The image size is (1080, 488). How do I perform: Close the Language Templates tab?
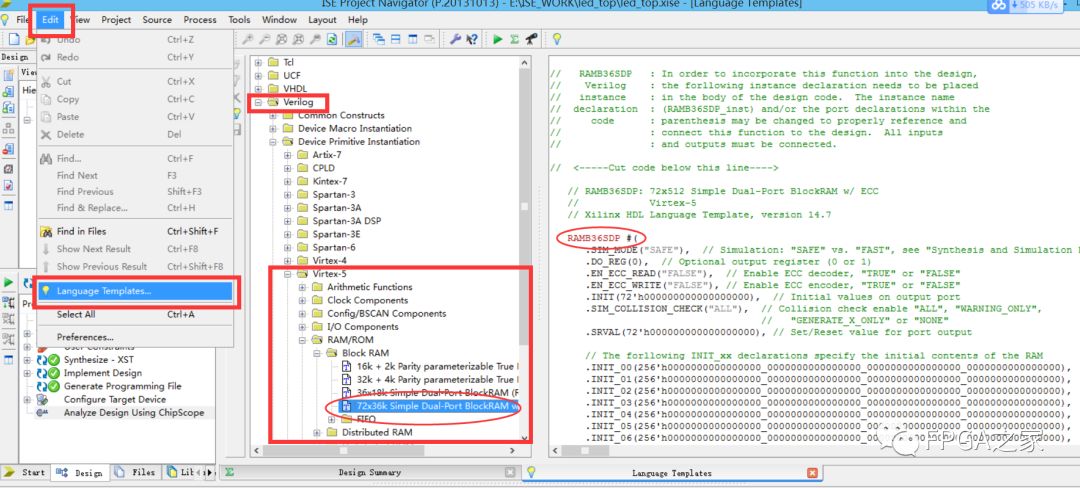point(812,473)
